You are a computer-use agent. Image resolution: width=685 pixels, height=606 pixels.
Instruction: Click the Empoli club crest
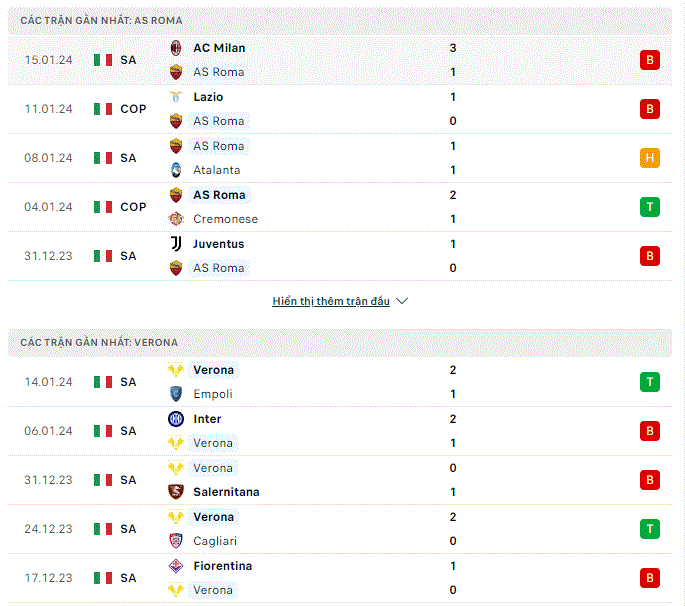[176, 394]
